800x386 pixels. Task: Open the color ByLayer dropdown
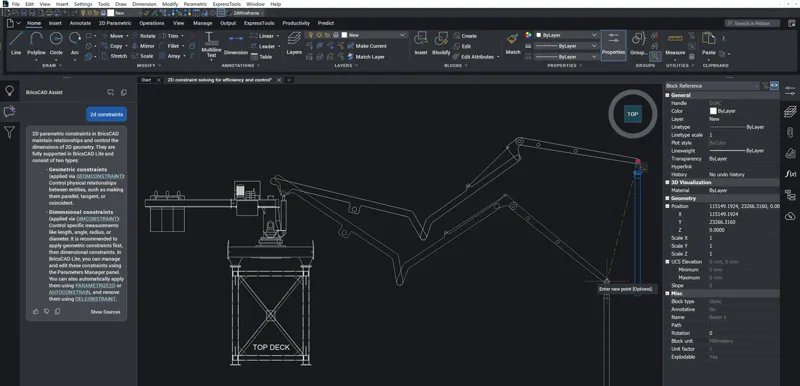[x=566, y=35]
